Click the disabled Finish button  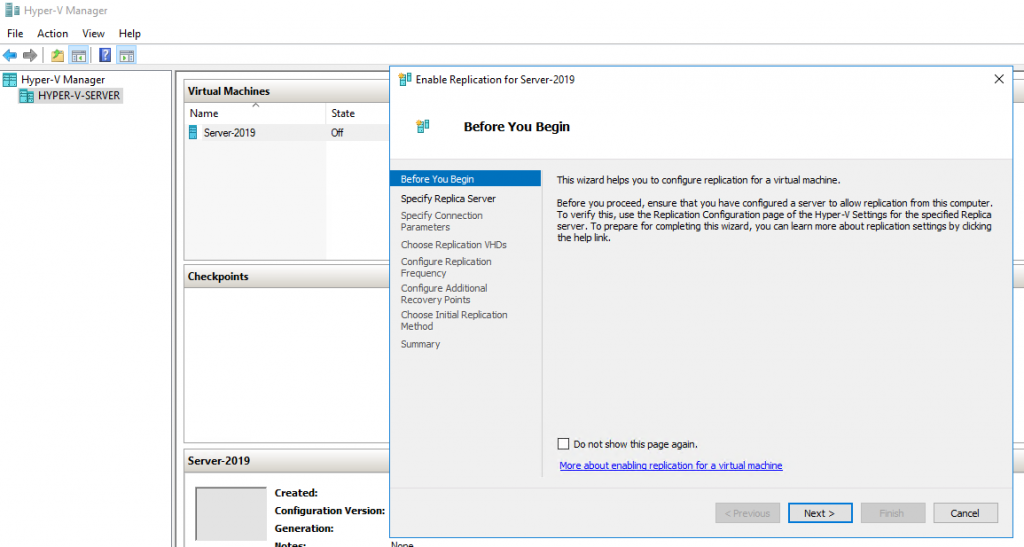[x=892, y=513]
